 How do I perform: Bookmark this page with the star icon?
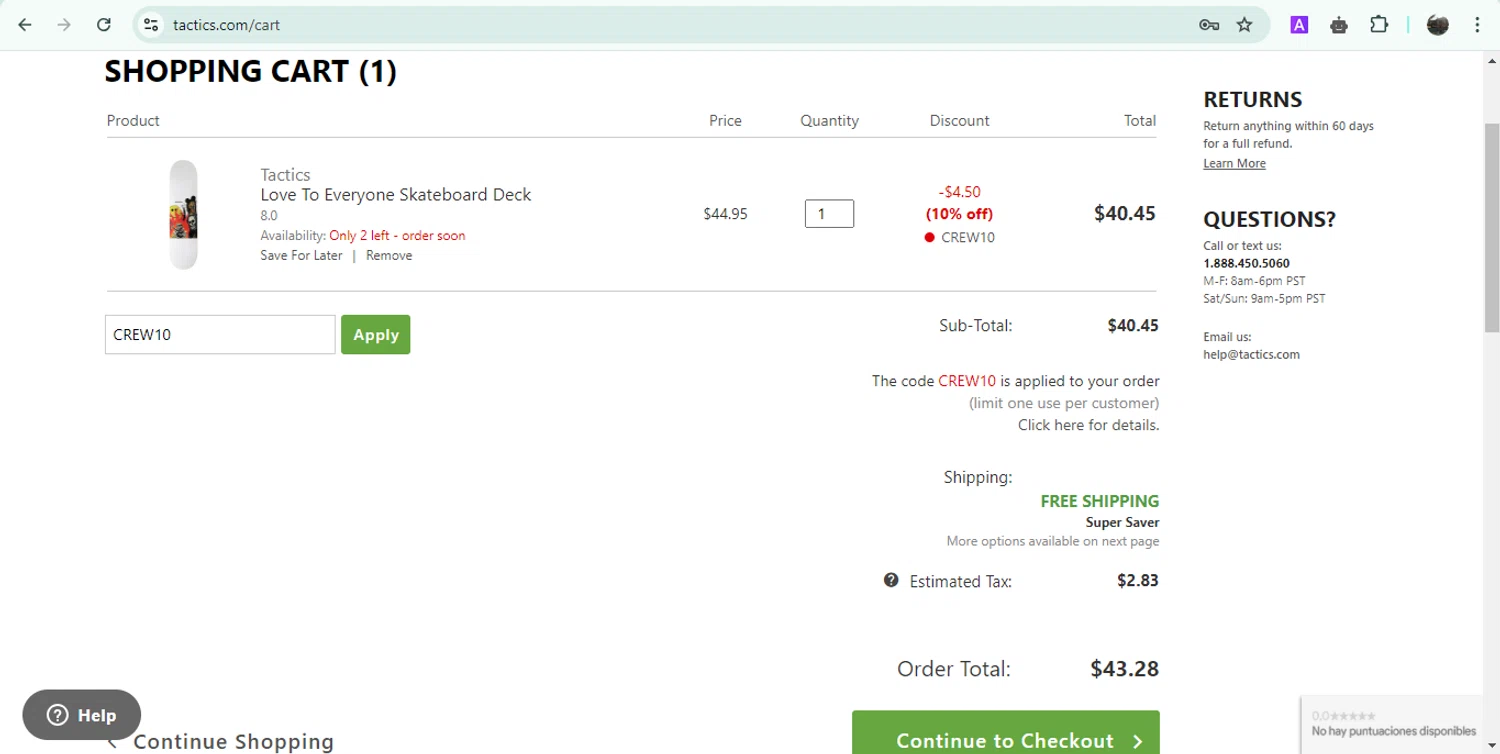coord(1244,25)
